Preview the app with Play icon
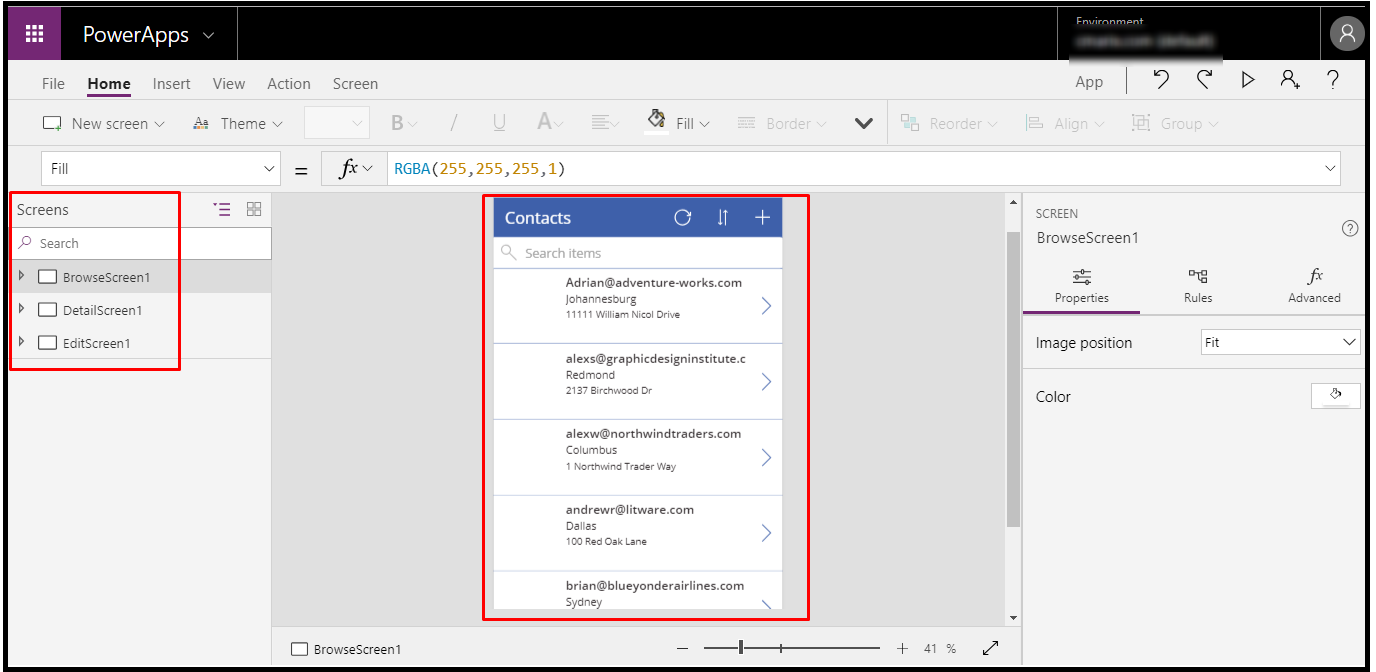1376x672 pixels. 1247,81
